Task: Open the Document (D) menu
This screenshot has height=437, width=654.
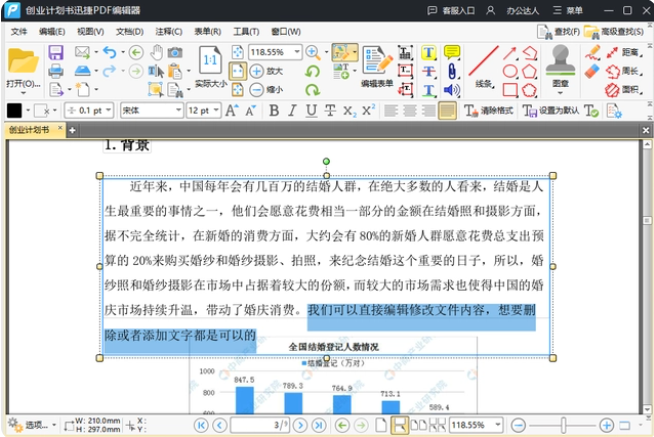Action: click(129, 32)
